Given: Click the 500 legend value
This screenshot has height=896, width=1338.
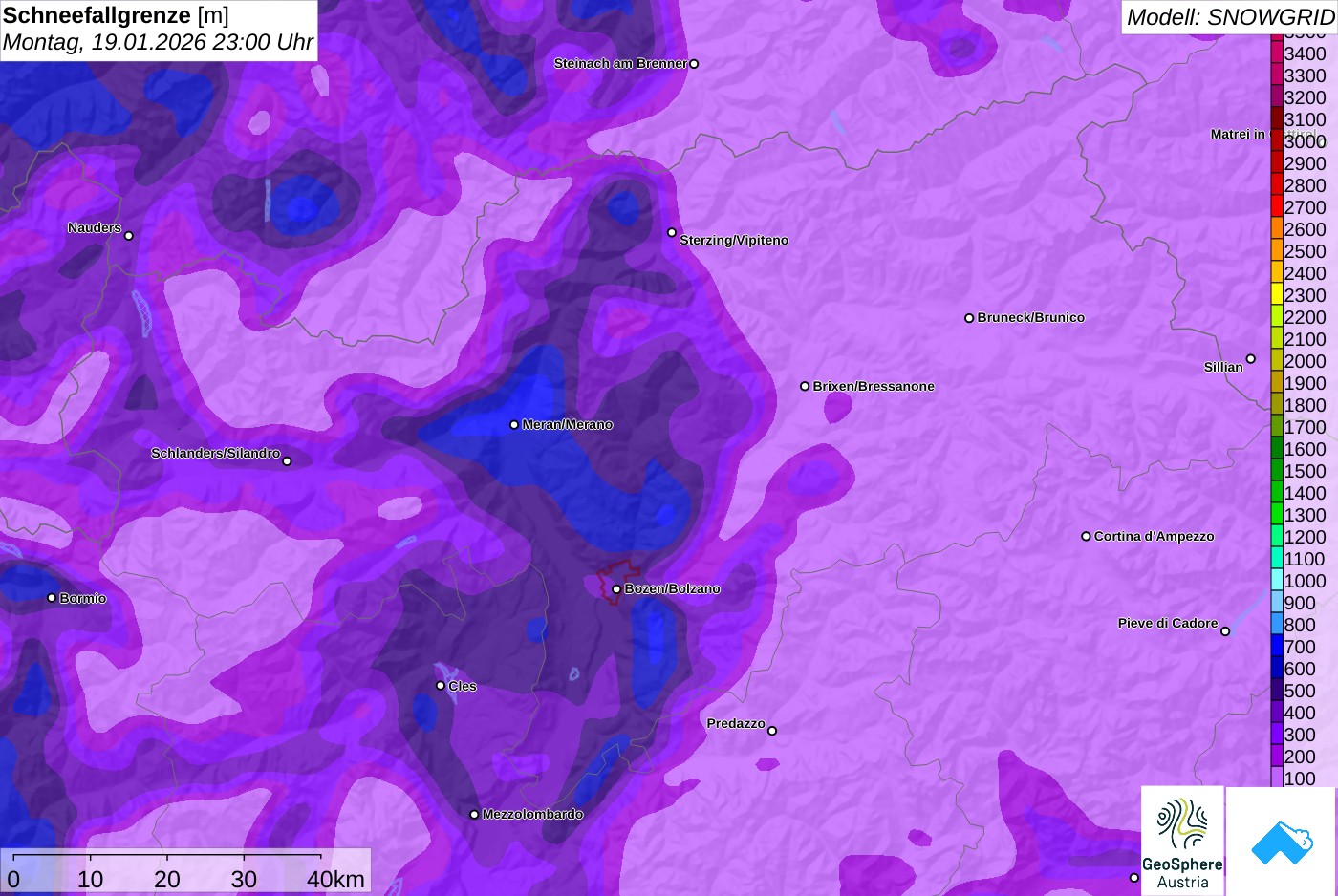Looking at the screenshot, I should coord(1300,691).
